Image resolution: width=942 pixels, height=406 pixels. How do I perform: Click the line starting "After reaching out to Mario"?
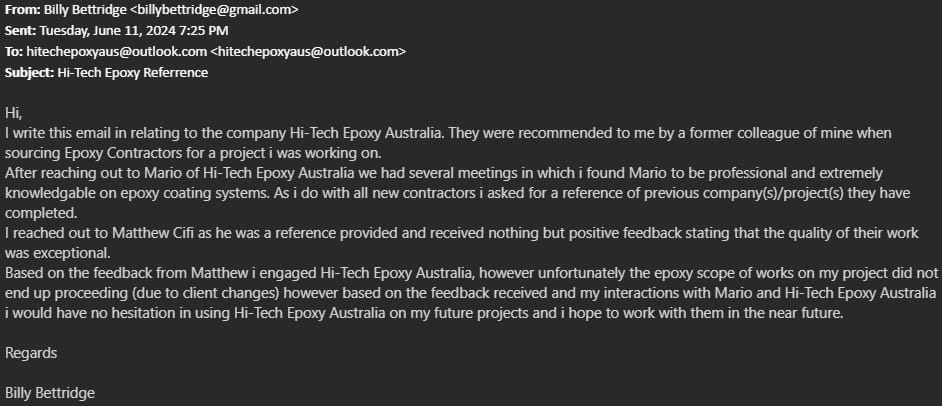[300, 172]
